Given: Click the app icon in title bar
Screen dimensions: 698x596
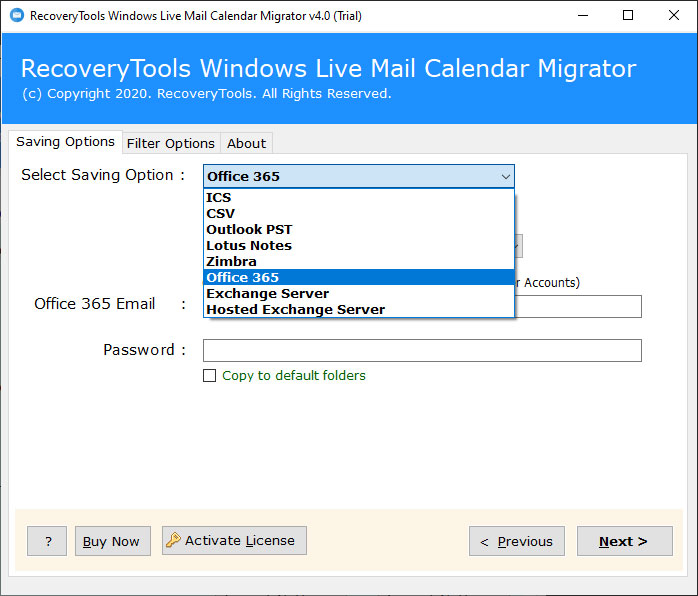Looking at the screenshot, I should (x=17, y=16).
